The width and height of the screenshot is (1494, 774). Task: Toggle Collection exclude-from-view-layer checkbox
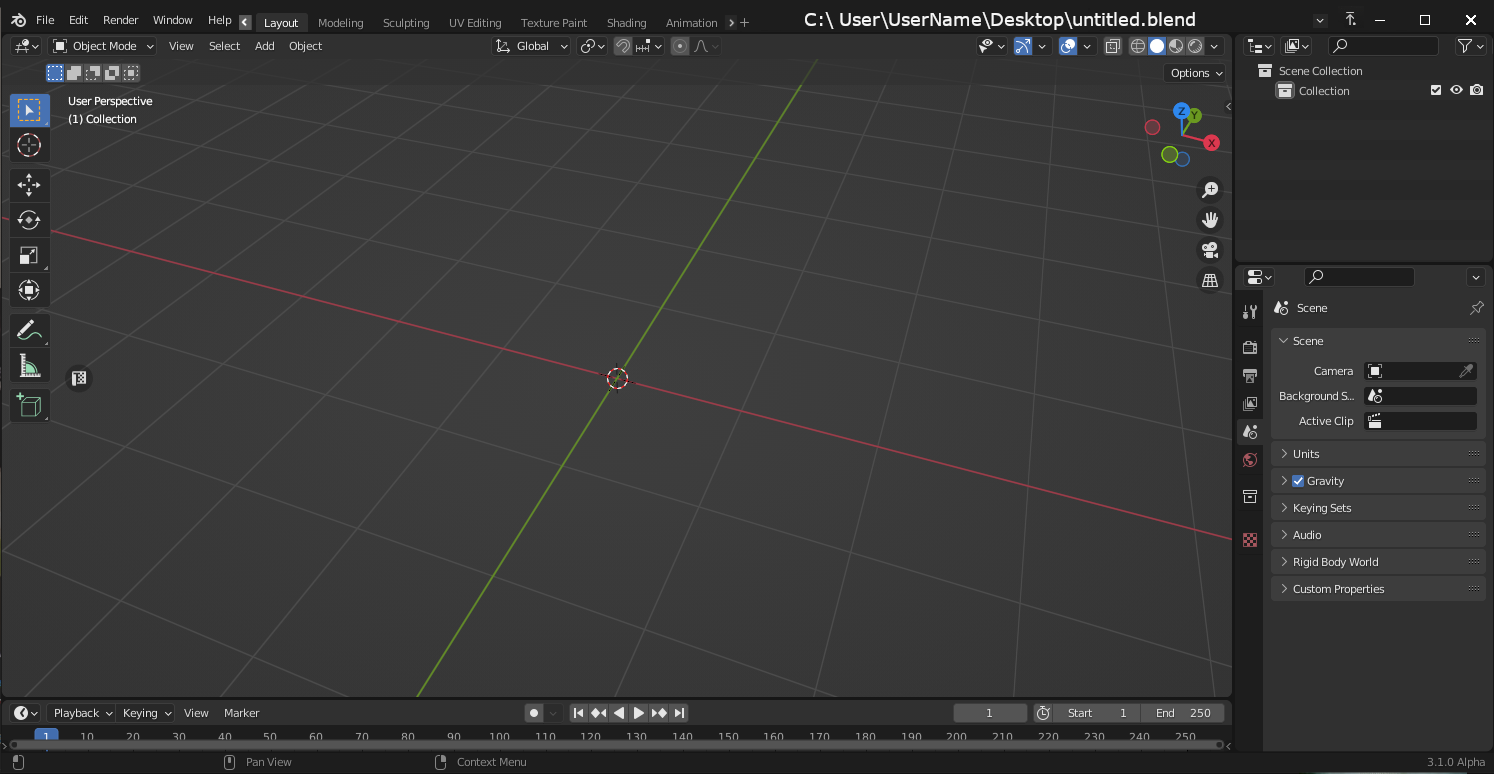tap(1436, 90)
